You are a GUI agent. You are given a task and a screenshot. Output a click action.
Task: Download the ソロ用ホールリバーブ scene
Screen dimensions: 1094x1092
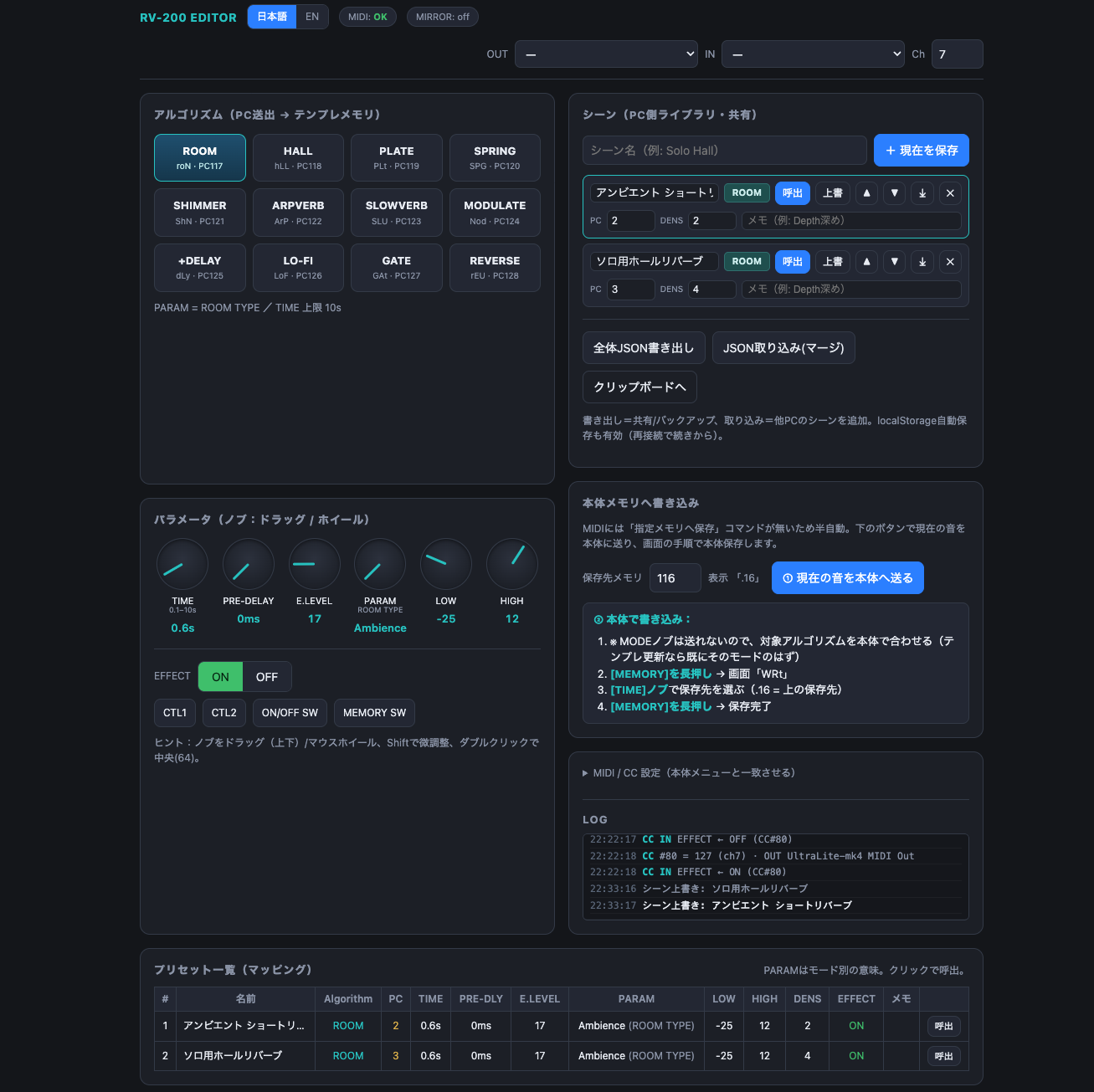[x=922, y=262]
